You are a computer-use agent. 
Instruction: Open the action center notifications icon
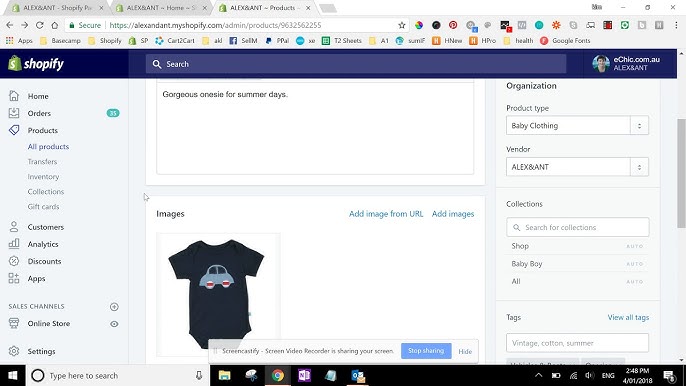point(669,375)
